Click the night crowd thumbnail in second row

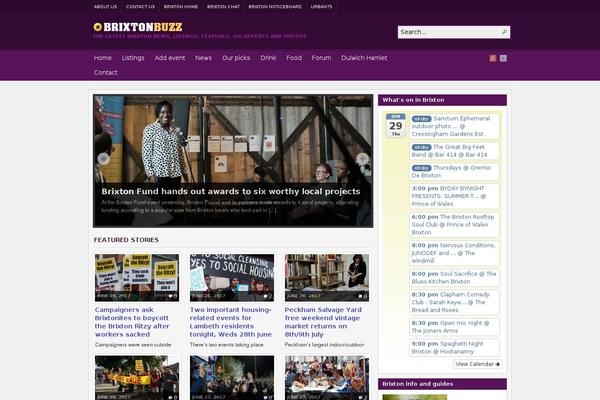point(232,378)
